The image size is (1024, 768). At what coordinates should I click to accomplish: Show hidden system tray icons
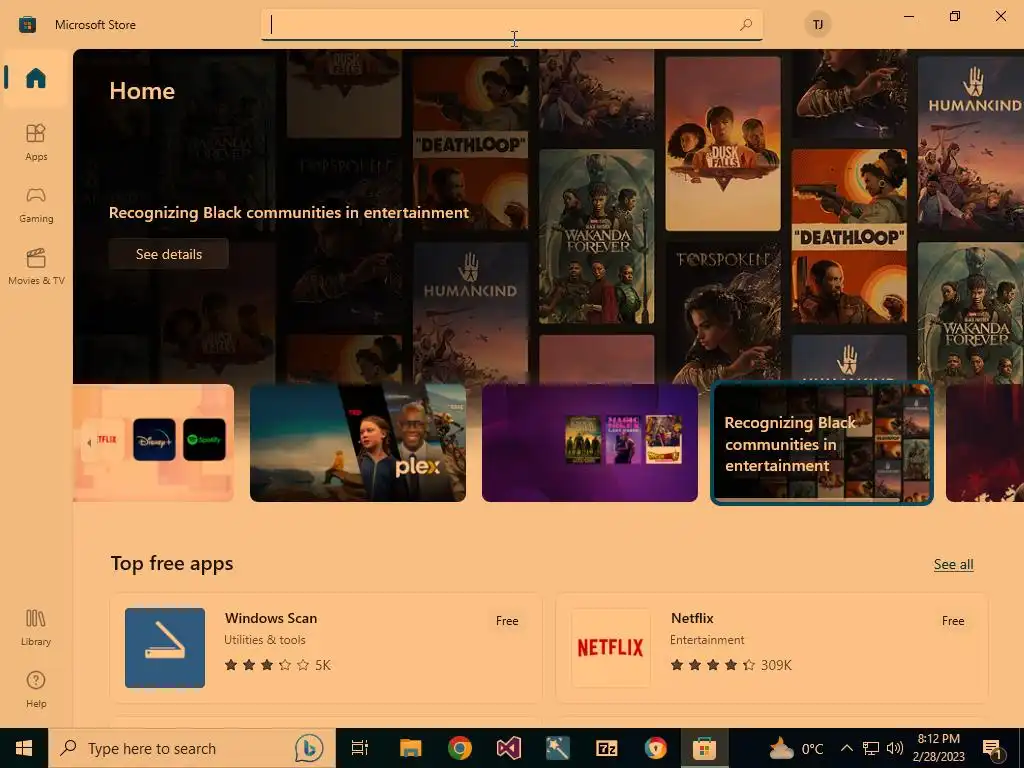[846, 748]
